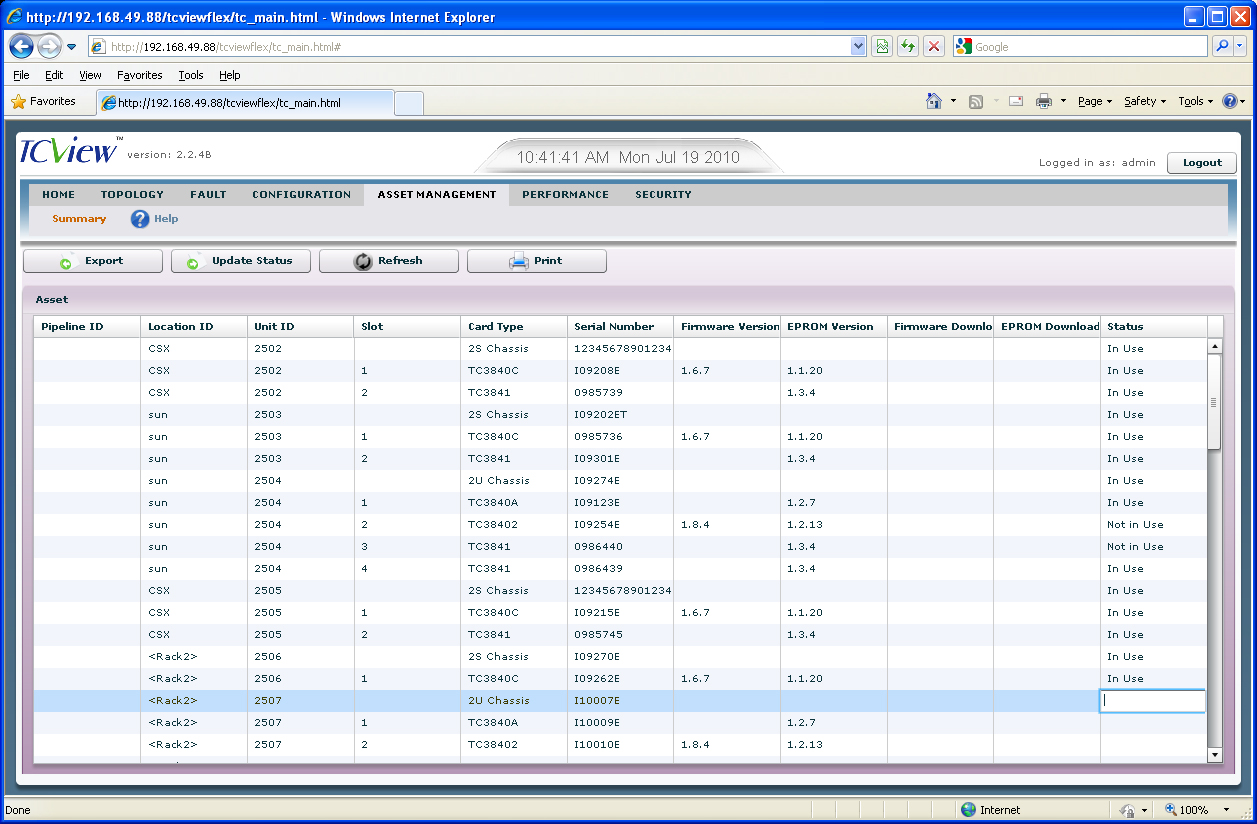Go to the PERFORMANCE navigation tab
Image resolution: width=1257 pixels, height=824 pixels.
click(565, 195)
